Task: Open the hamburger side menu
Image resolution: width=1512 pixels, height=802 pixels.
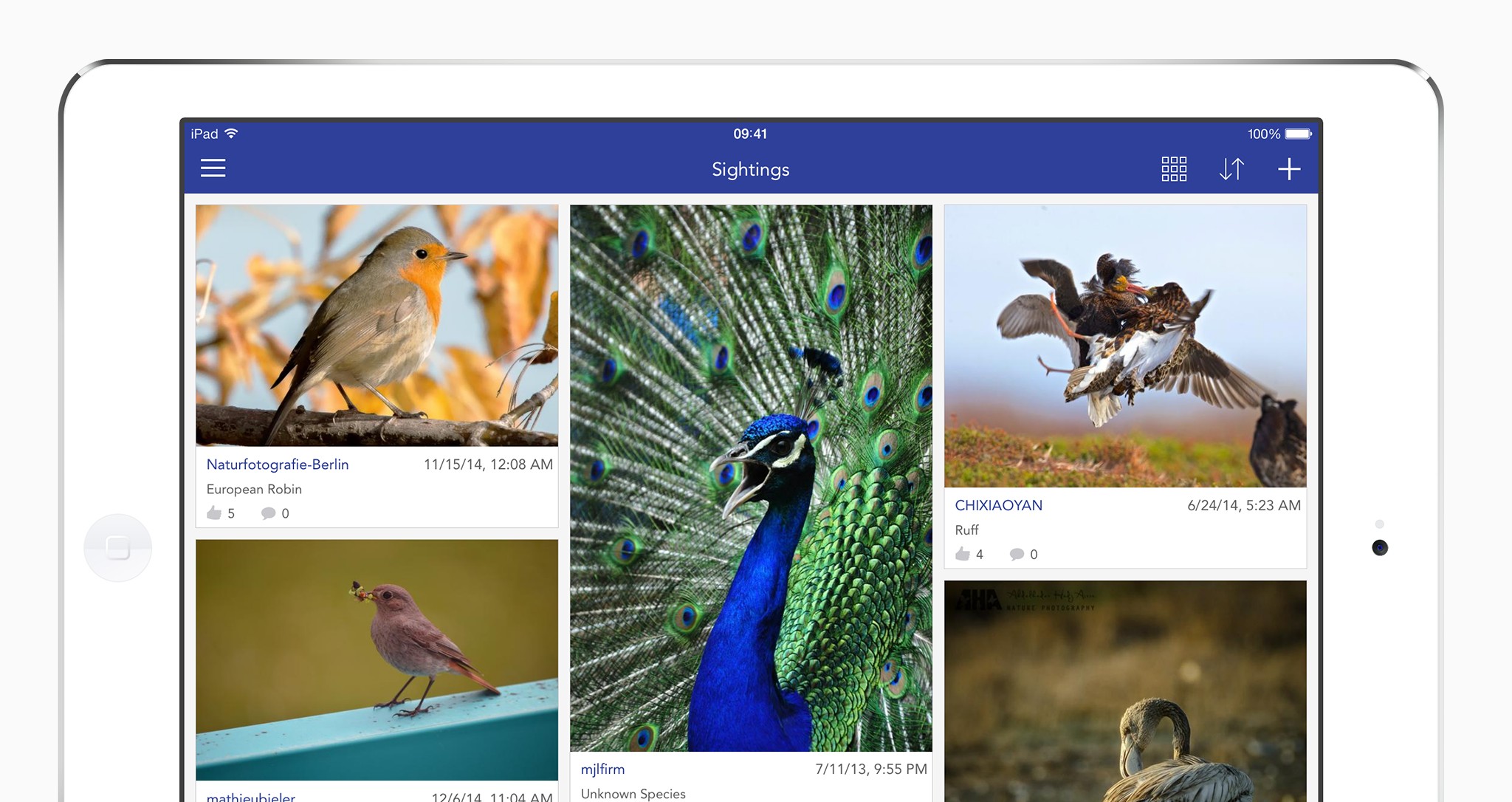Action: coord(213,168)
